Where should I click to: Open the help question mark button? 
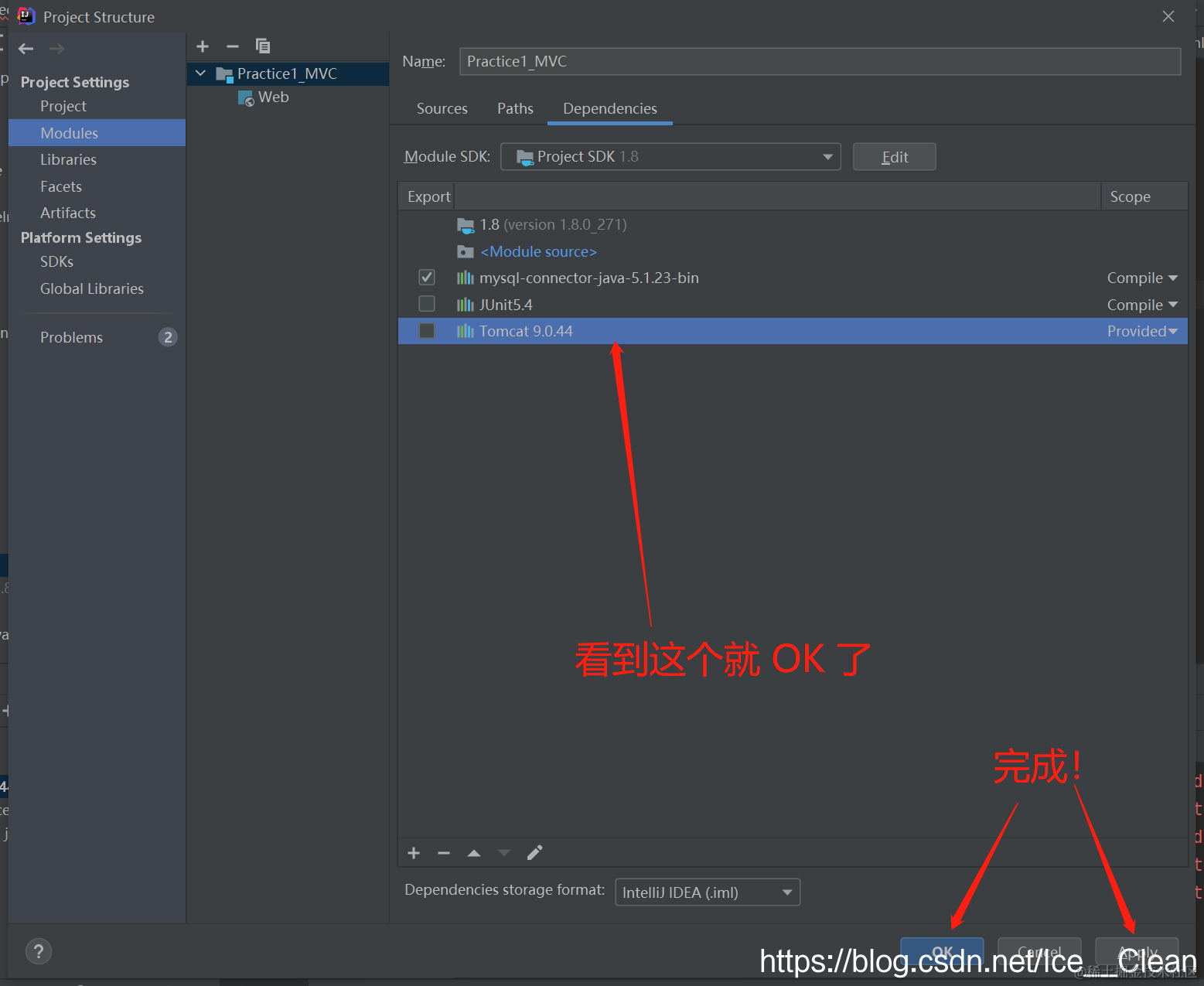click(x=39, y=951)
